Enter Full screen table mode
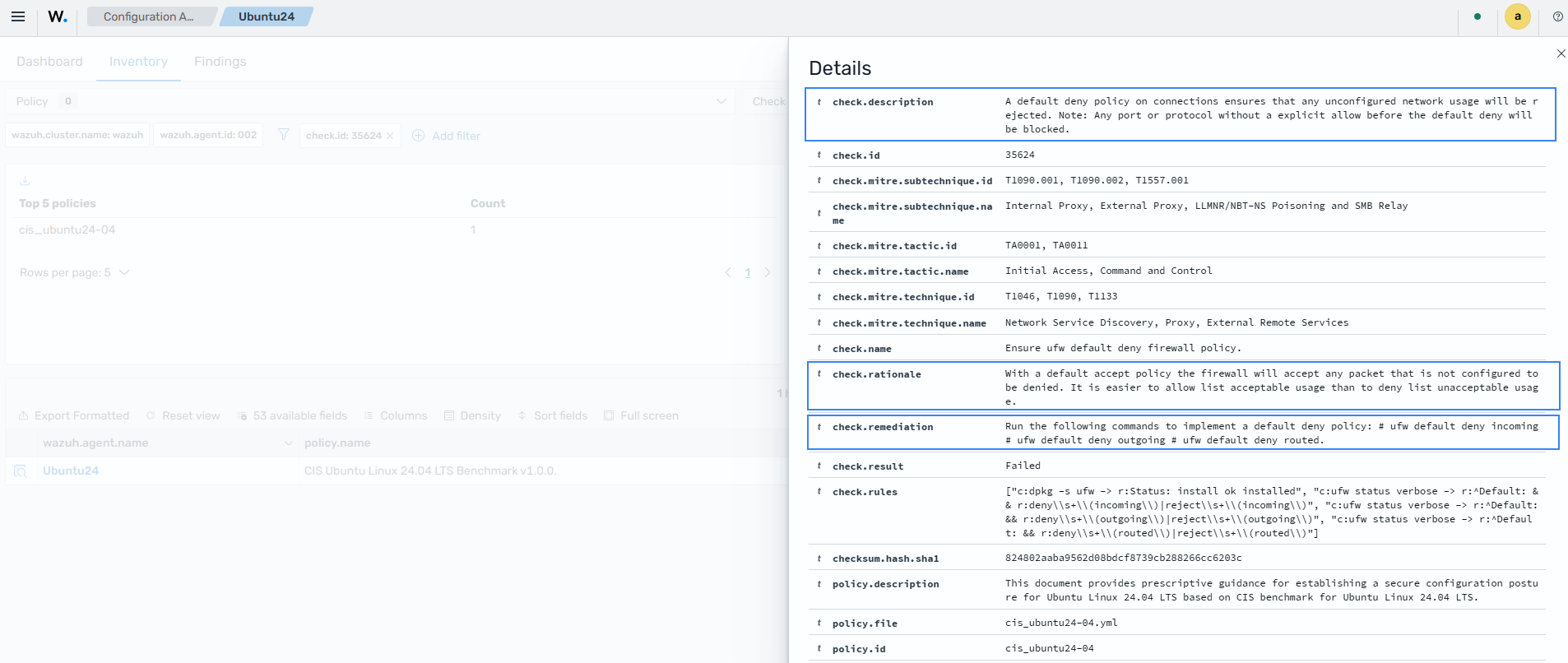 pyautogui.click(x=641, y=415)
